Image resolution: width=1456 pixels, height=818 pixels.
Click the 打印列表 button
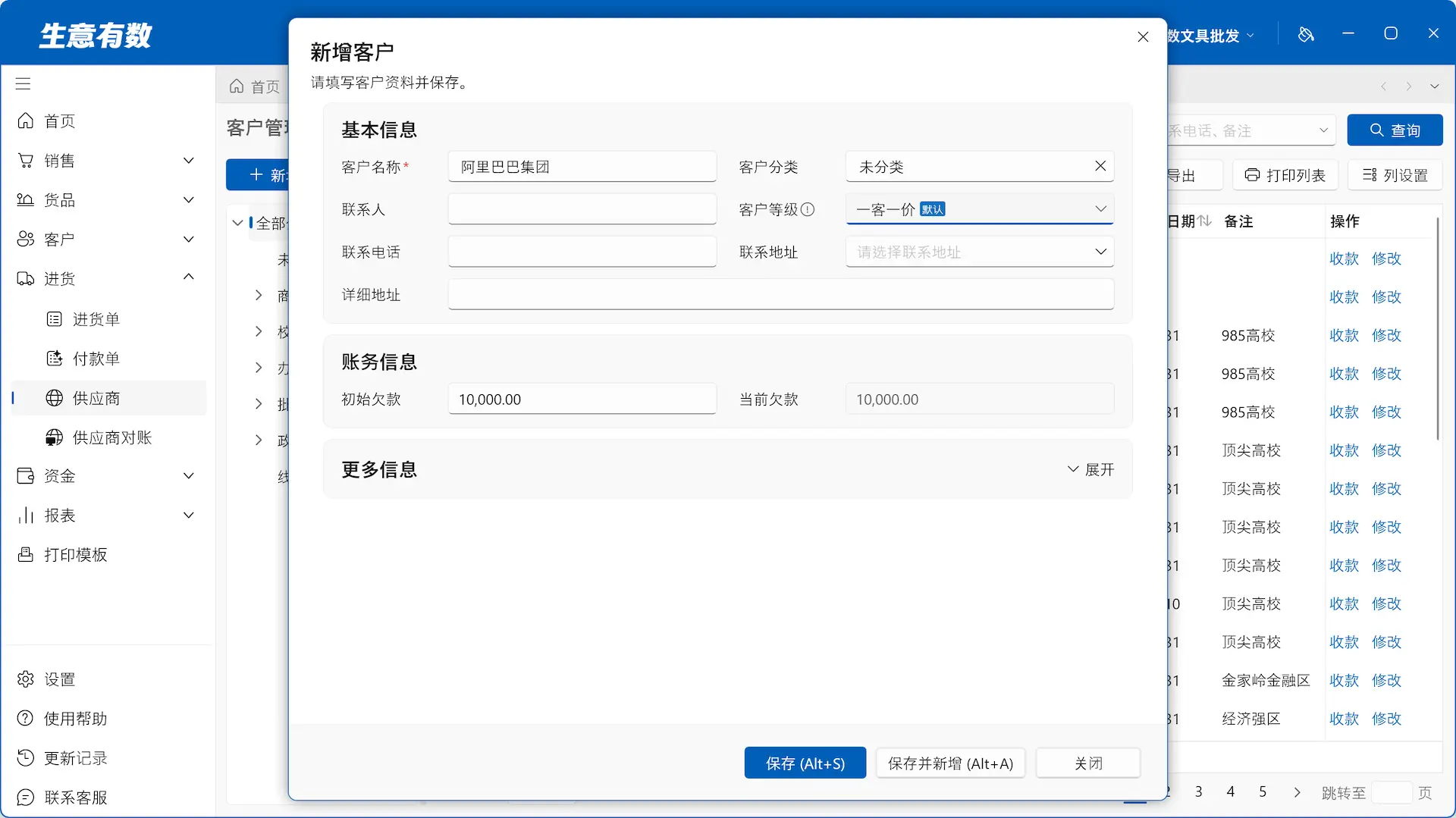click(1285, 176)
